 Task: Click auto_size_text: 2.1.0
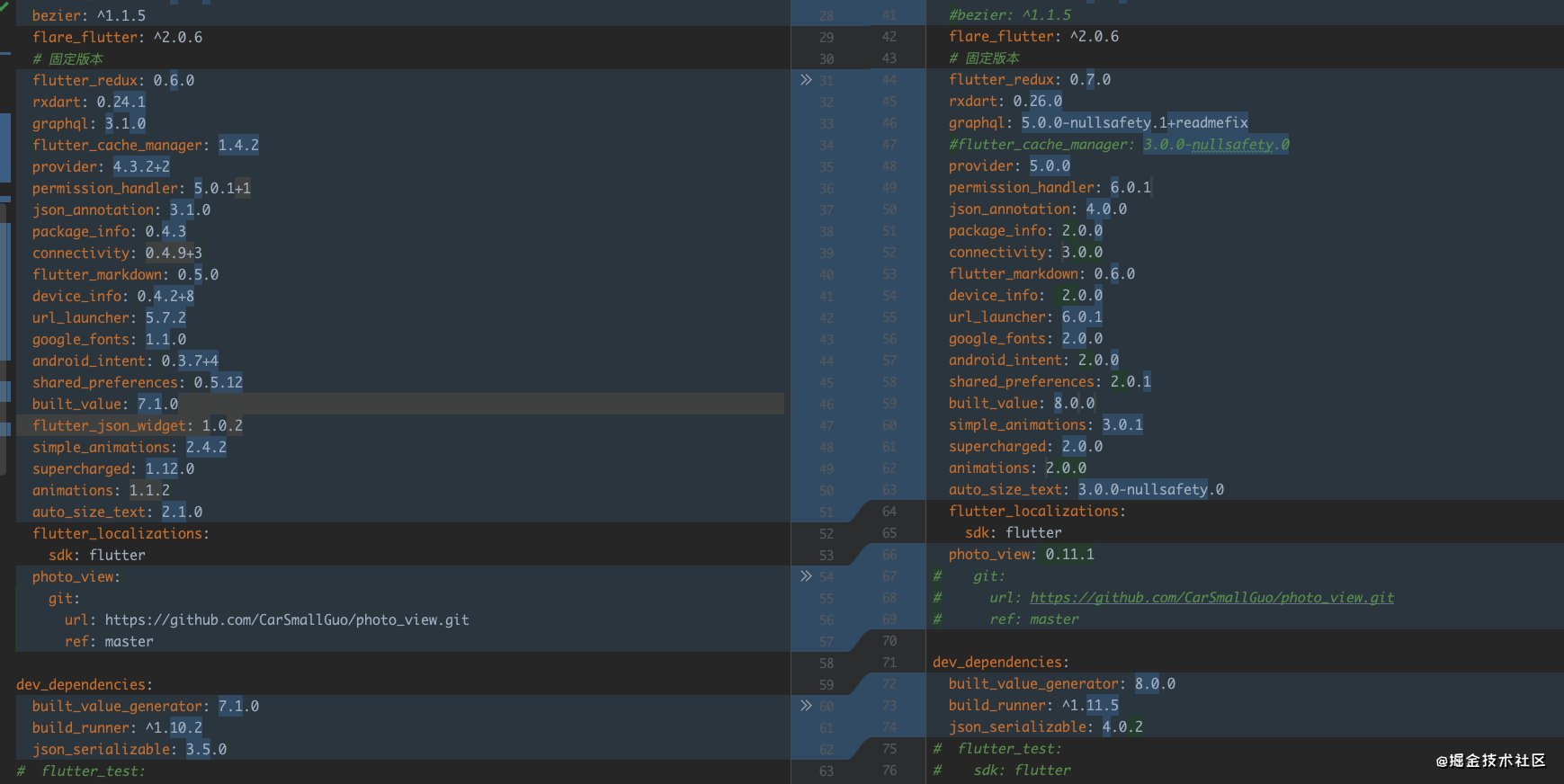[x=117, y=512]
